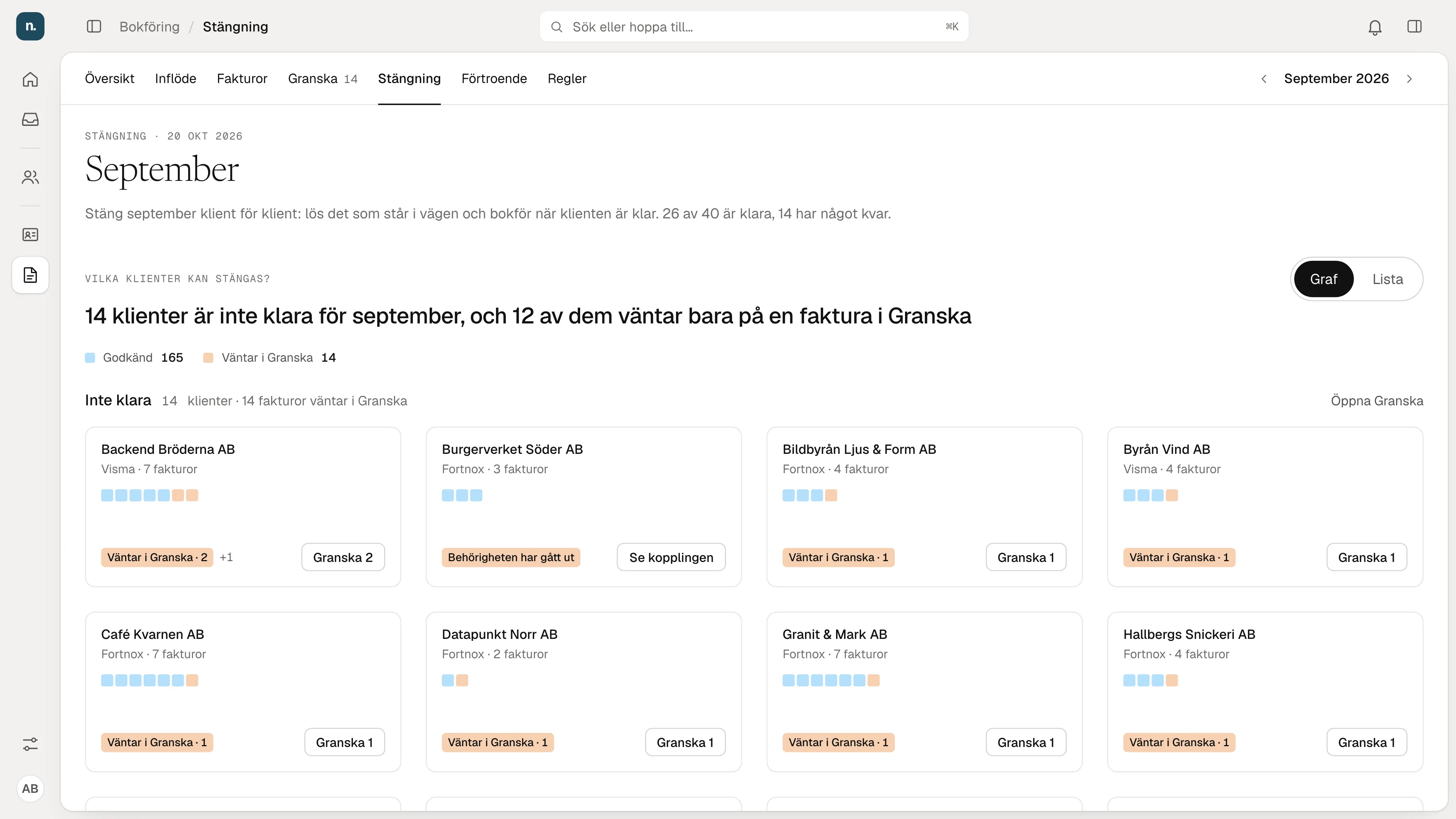
Task: Click the Behörigheten har gått ut badge
Action: point(511,557)
